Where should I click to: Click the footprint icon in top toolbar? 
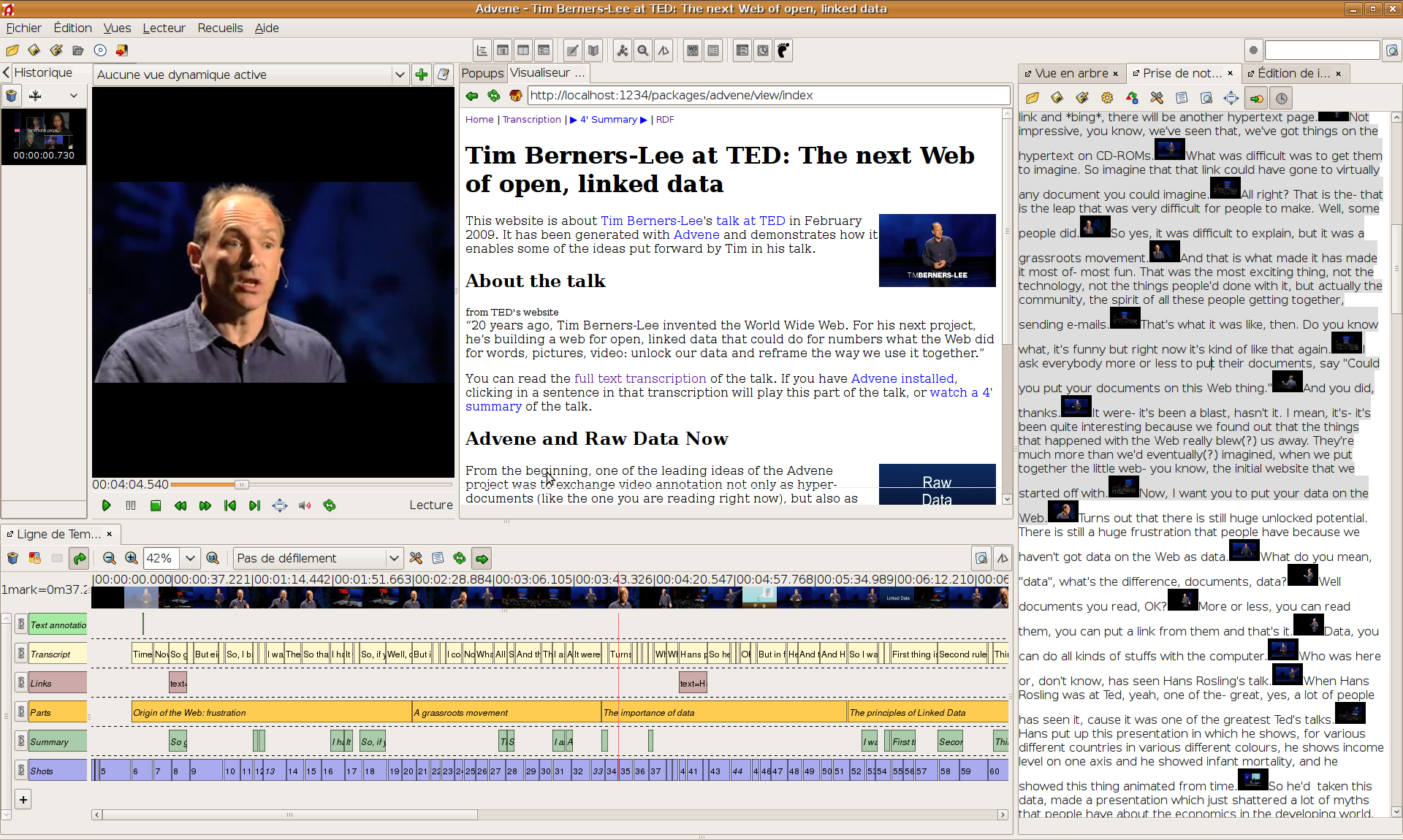coord(783,50)
